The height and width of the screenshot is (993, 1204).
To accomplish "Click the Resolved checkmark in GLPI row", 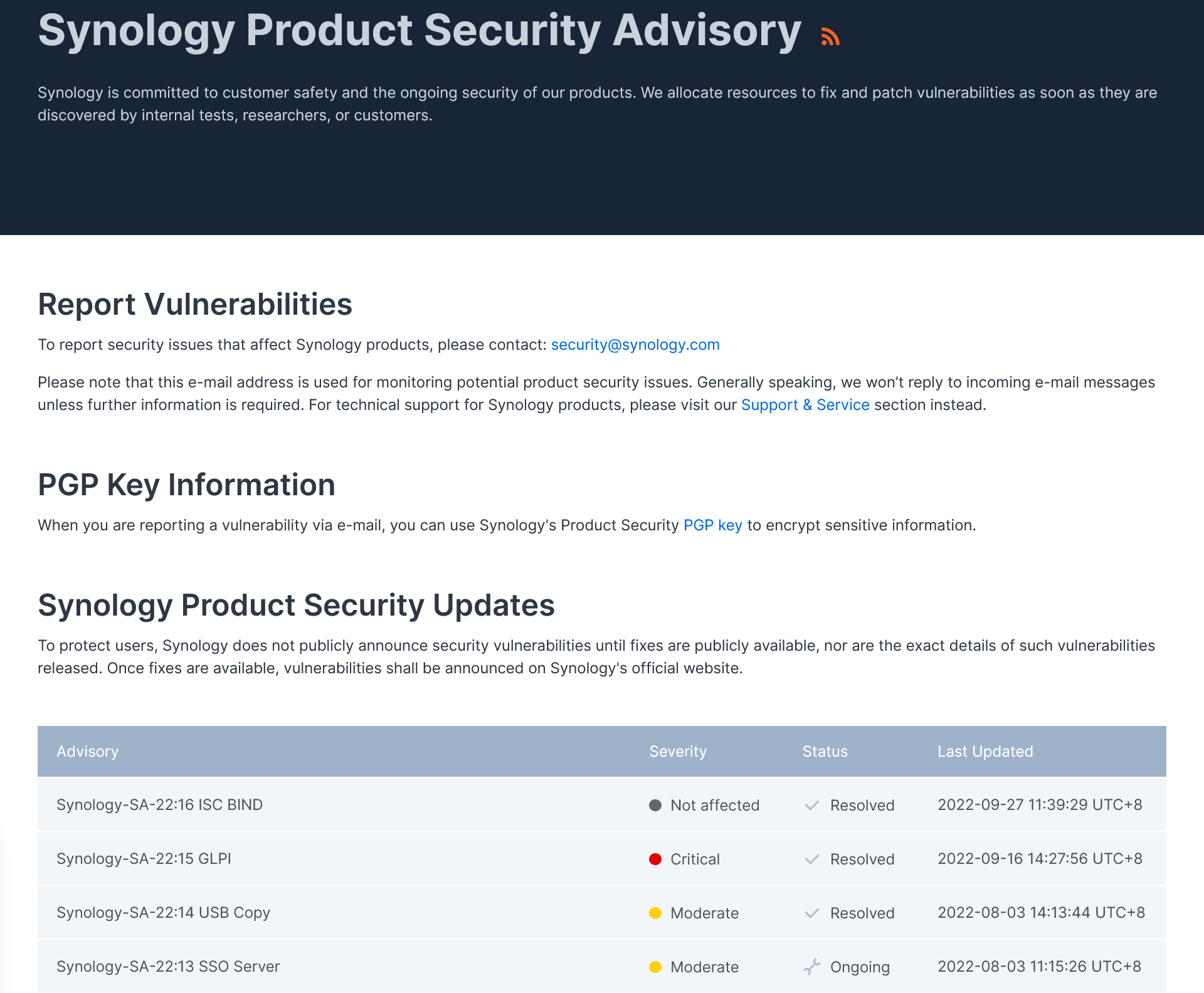I will [812, 859].
